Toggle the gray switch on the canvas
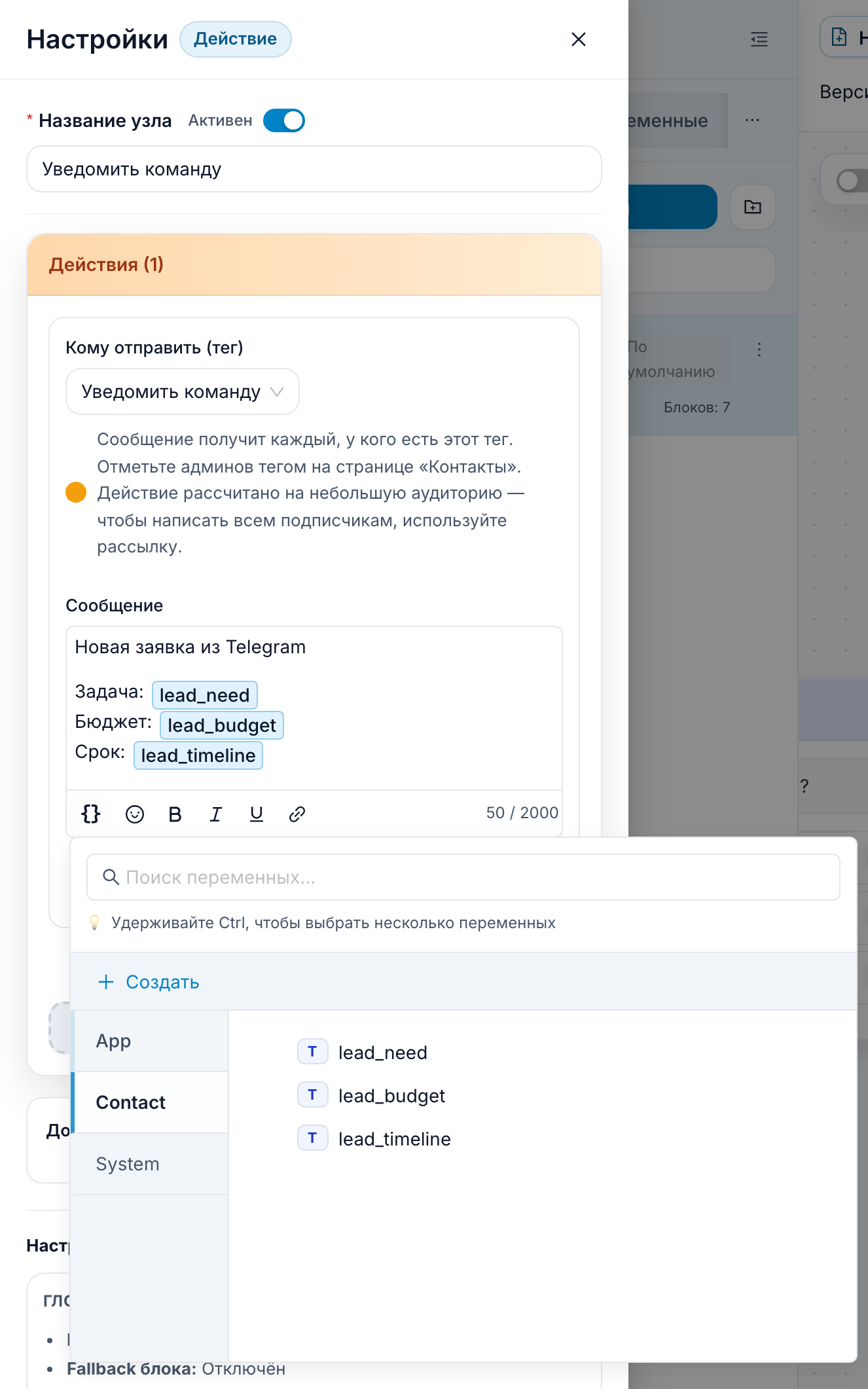868x1389 pixels. (x=852, y=180)
